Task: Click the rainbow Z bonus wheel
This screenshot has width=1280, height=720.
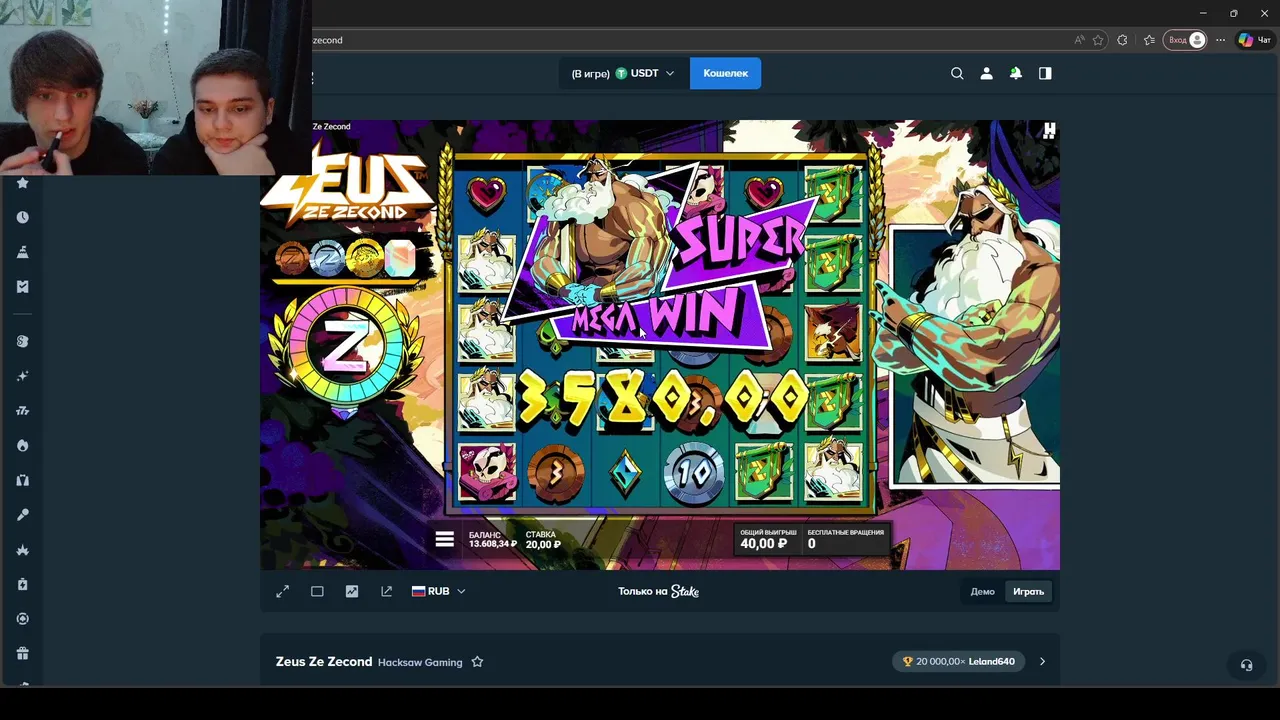Action: click(345, 346)
